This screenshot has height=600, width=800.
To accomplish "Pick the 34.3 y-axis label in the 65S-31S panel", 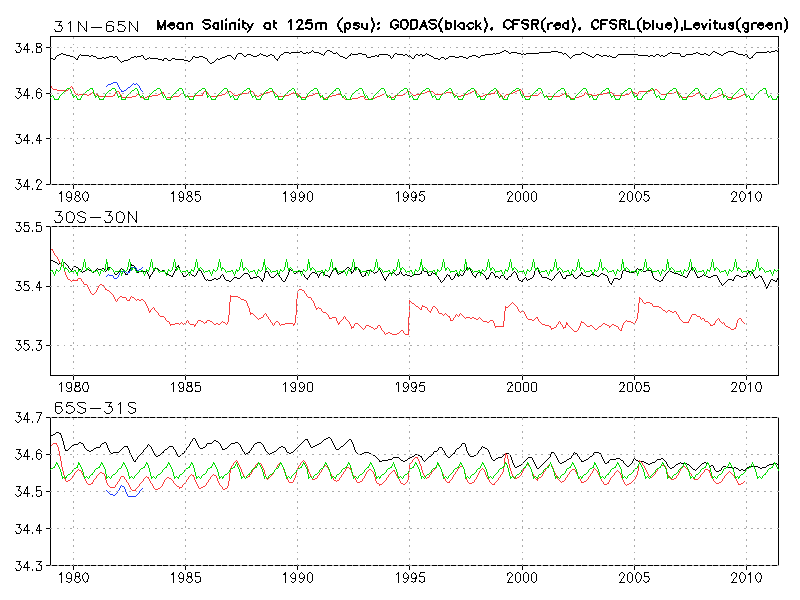I will coord(29,565).
